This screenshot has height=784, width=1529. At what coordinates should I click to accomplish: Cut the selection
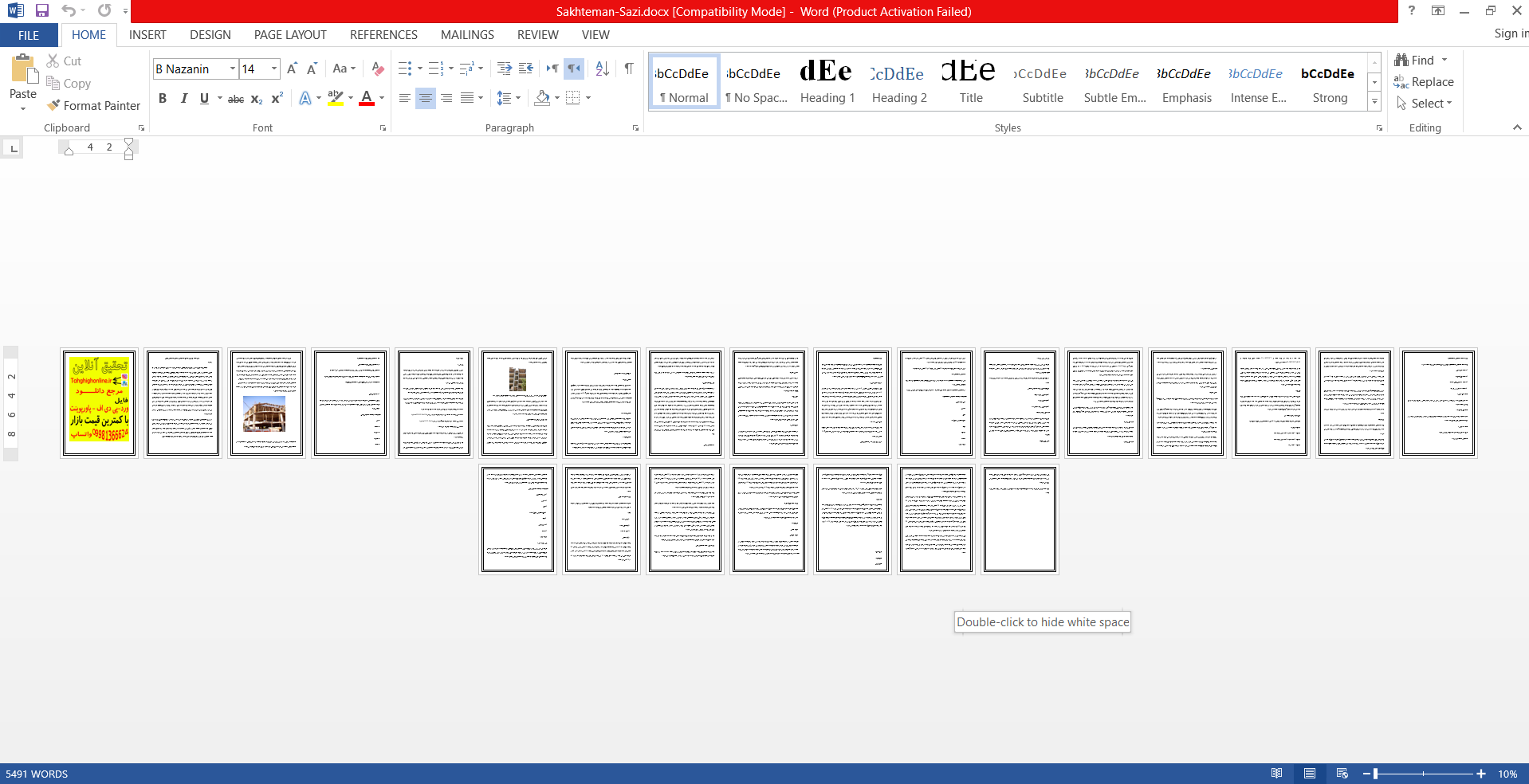tap(64, 61)
